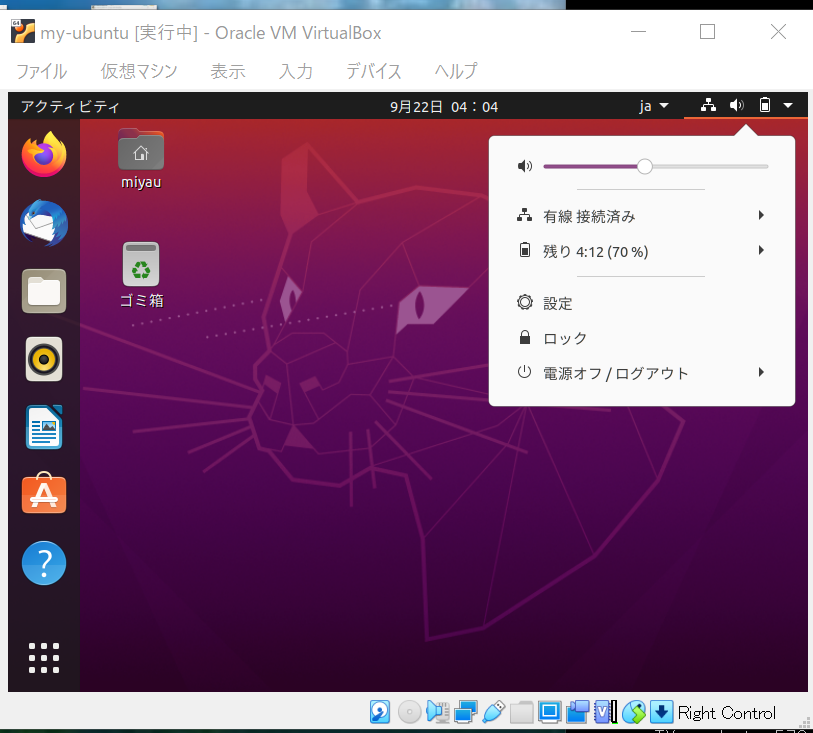Screen dimensions: 813x733
Task: Maximize the VirtualBox window
Action: click(707, 32)
